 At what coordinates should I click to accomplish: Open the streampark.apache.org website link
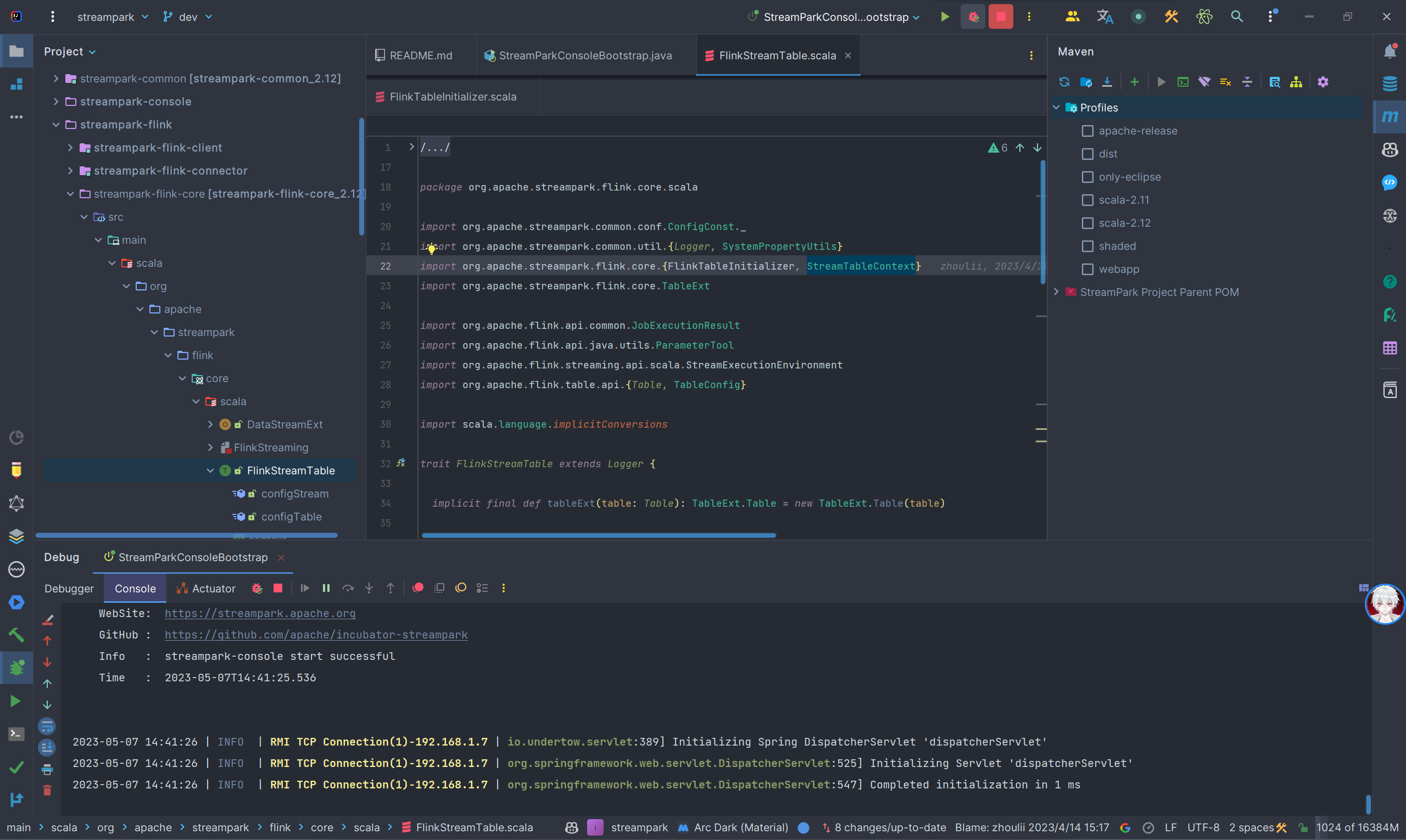tap(260, 614)
